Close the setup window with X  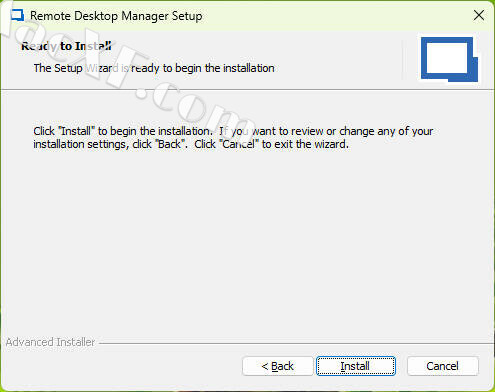(479, 15)
